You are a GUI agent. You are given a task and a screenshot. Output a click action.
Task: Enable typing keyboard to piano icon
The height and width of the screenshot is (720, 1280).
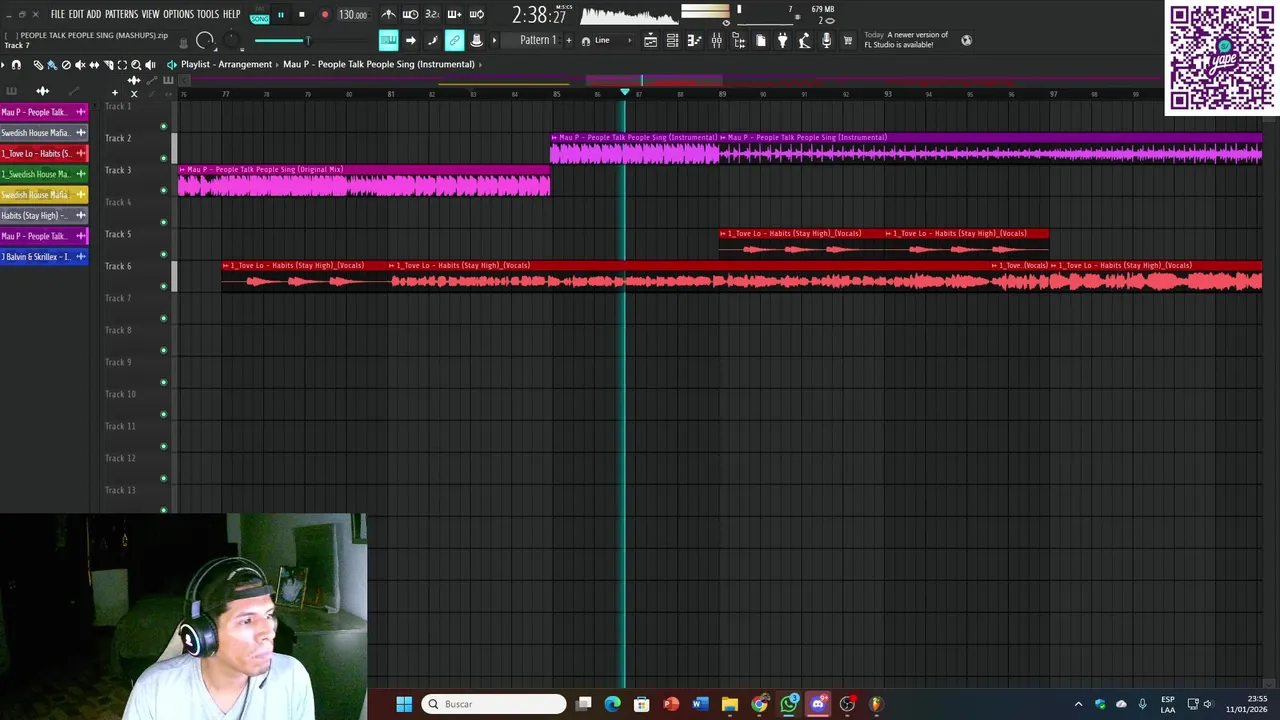pos(388,40)
